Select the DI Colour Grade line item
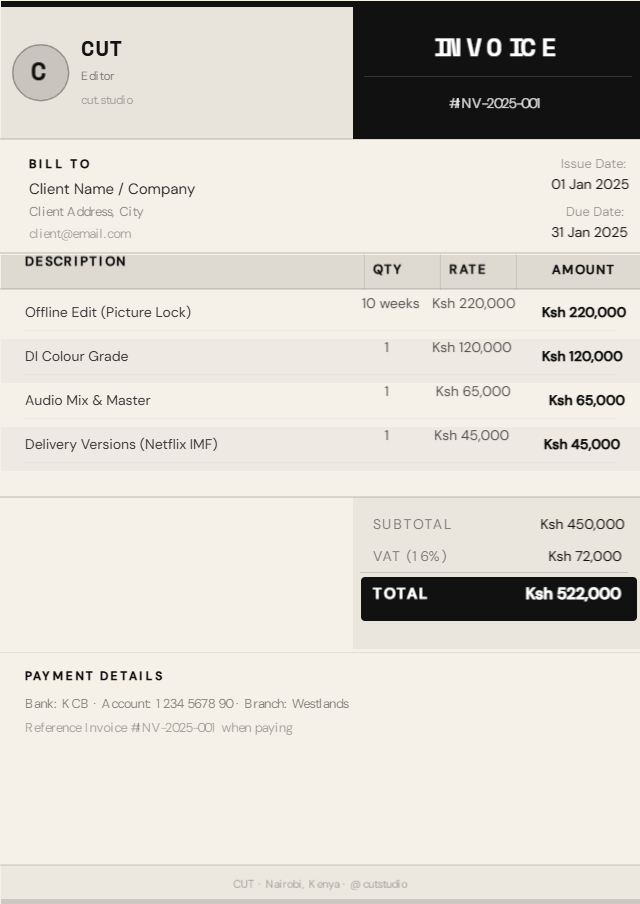 pyautogui.click(x=77, y=356)
